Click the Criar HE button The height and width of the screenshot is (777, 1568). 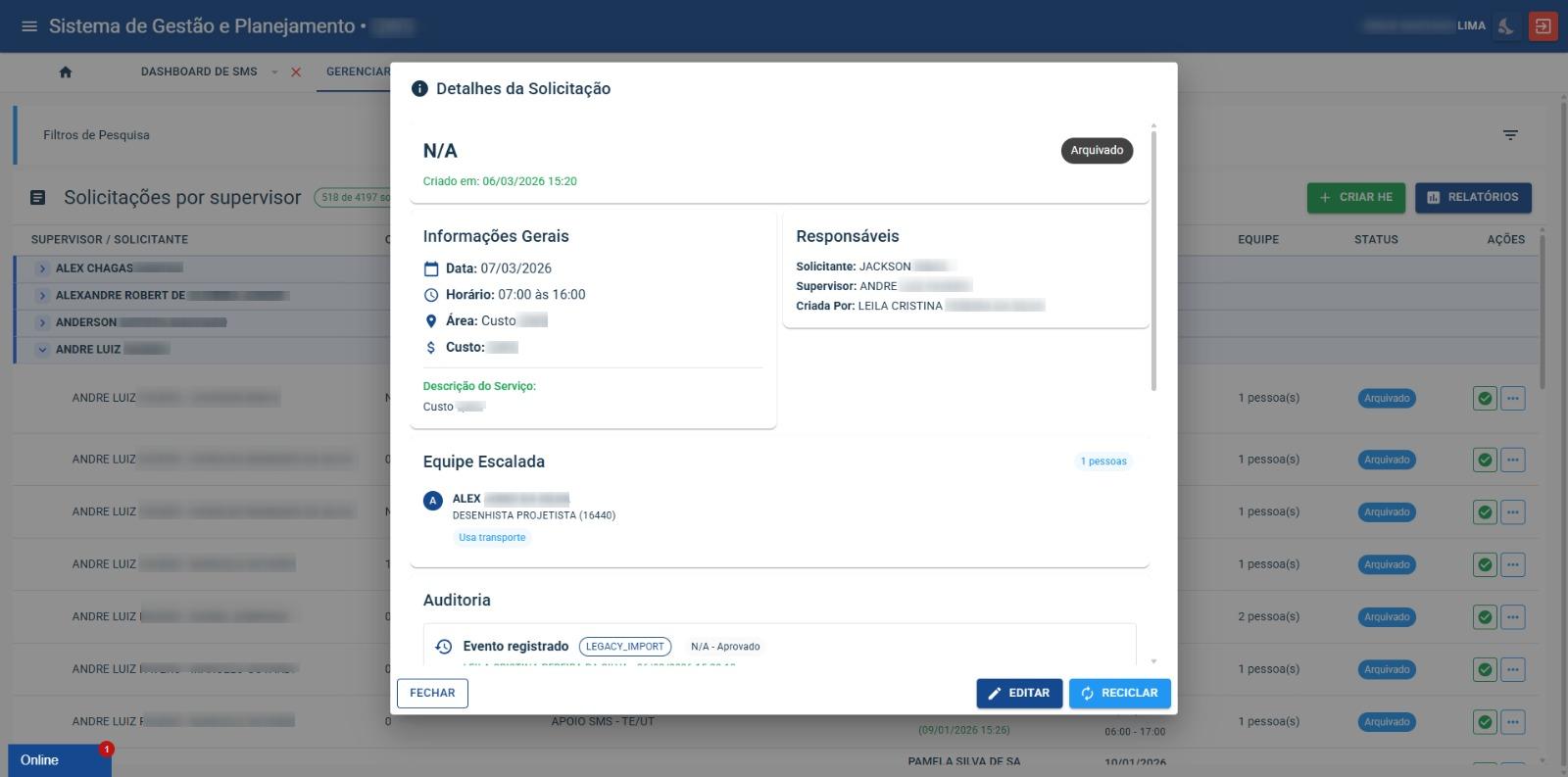click(x=1355, y=197)
